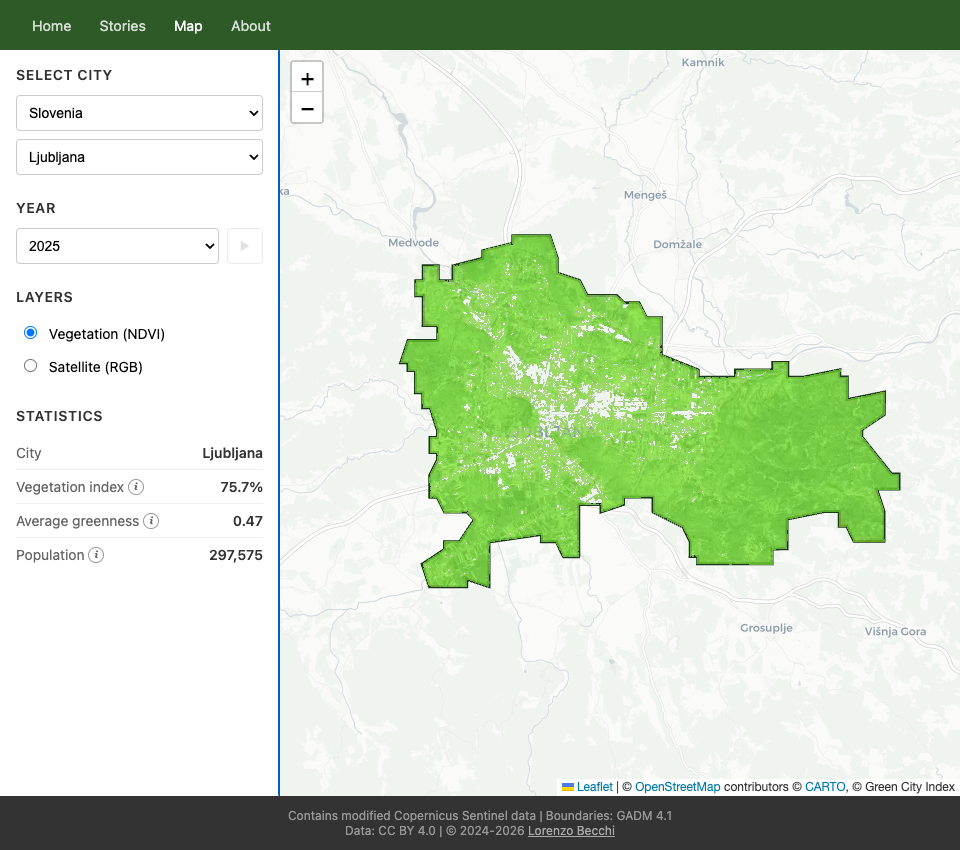Open the country selector showing Slovenia
Image resolution: width=960 pixels, height=850 pixels.
click(139, 113)
